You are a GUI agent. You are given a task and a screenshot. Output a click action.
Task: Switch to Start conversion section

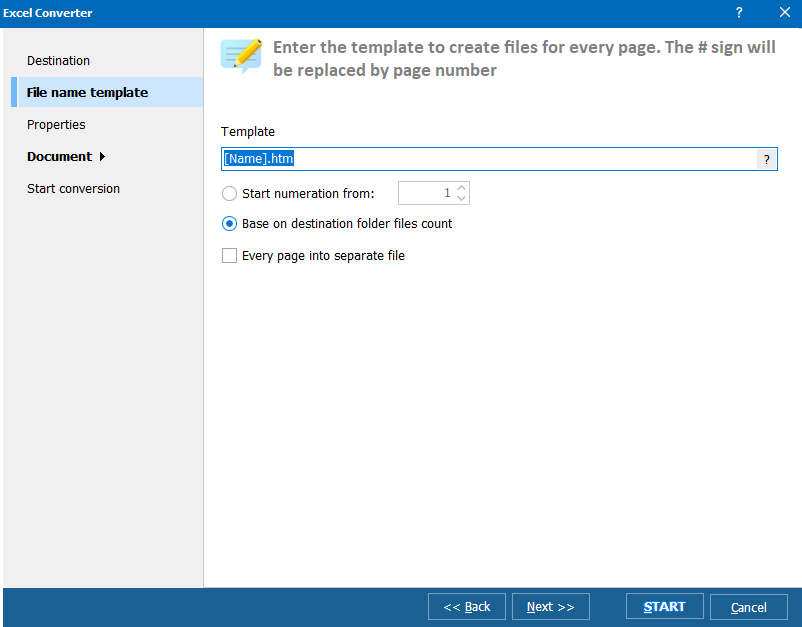click(73, 189)
